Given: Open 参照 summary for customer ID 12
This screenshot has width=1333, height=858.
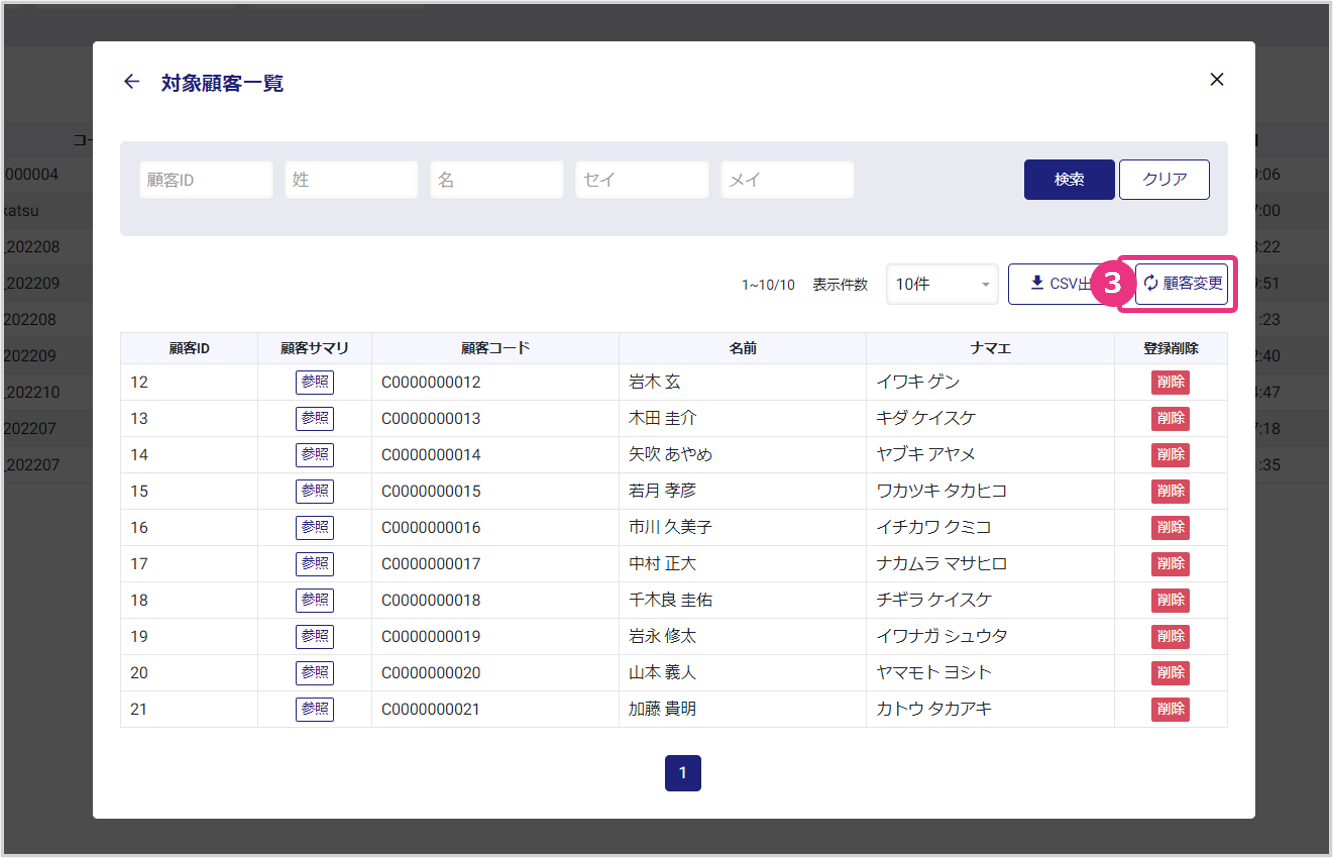Looking at the screenshot, I should [x=314, y=382].
